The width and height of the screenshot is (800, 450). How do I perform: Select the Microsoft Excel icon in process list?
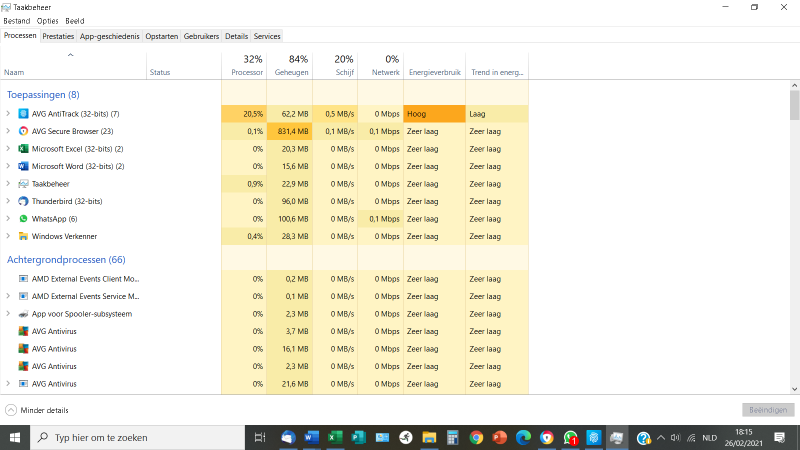tap(23, 149)
